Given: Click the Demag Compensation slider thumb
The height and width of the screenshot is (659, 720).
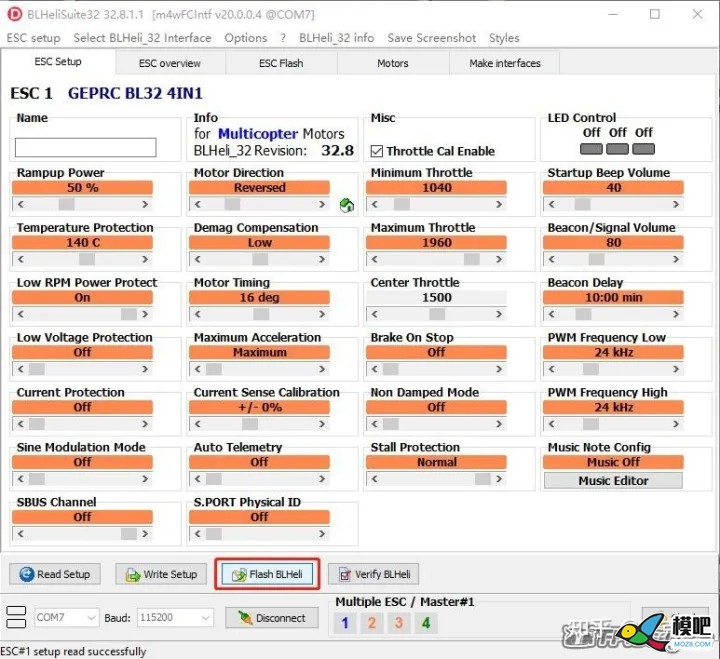Looking at the screenshot, I should [260, 259].
